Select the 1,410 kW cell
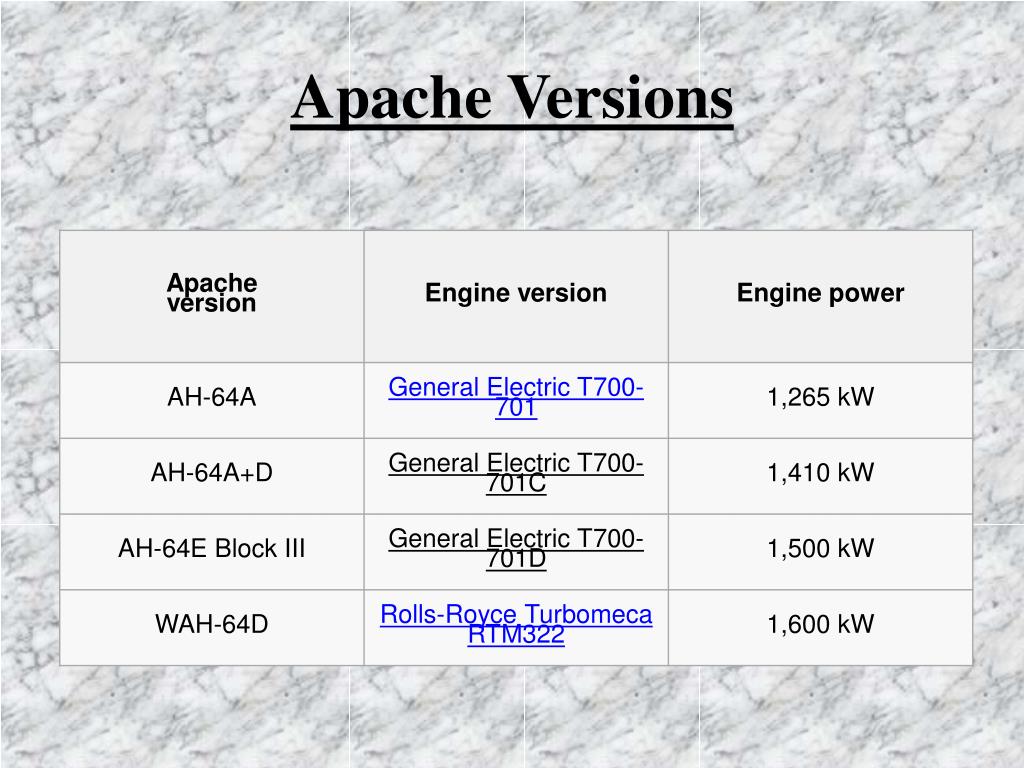Viewport: 1024px width, 768px height. point(820,476)
